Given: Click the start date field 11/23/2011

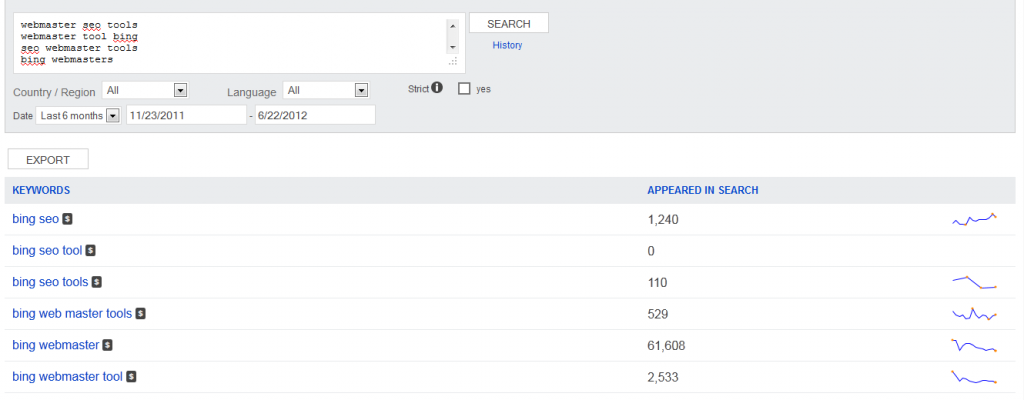Looking at the screenshot, I should [186, 115].
